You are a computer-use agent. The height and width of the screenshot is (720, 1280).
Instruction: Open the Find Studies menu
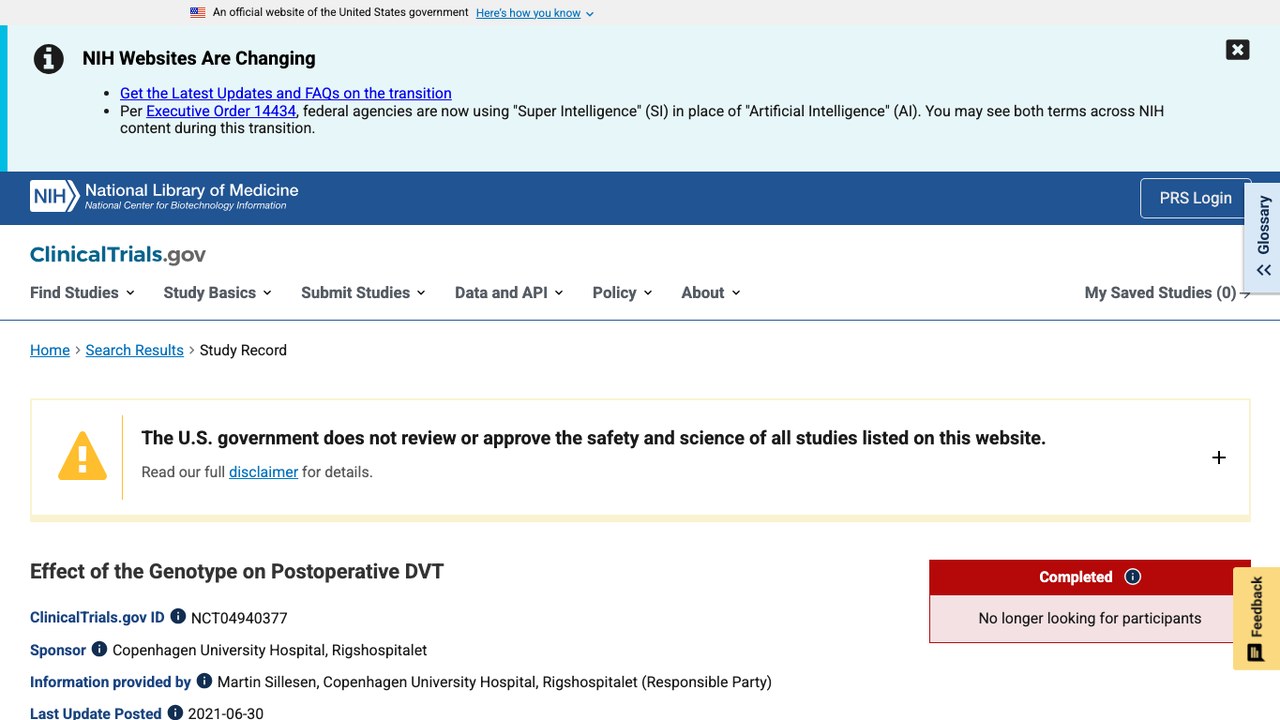click(x=82, y=293)
